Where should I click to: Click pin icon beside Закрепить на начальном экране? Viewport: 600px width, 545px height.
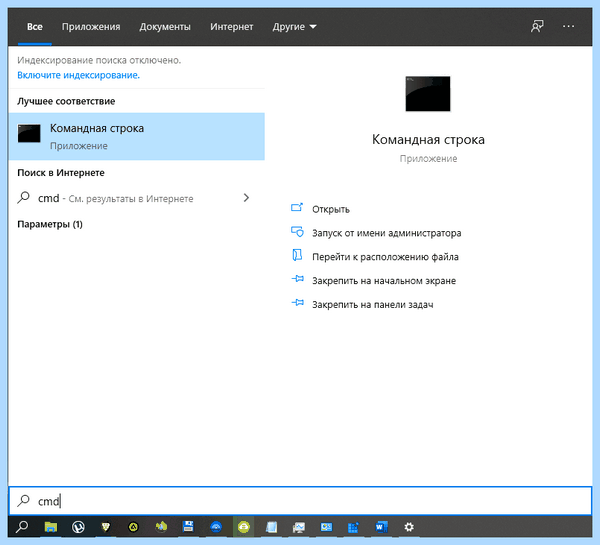pos(298,279)
